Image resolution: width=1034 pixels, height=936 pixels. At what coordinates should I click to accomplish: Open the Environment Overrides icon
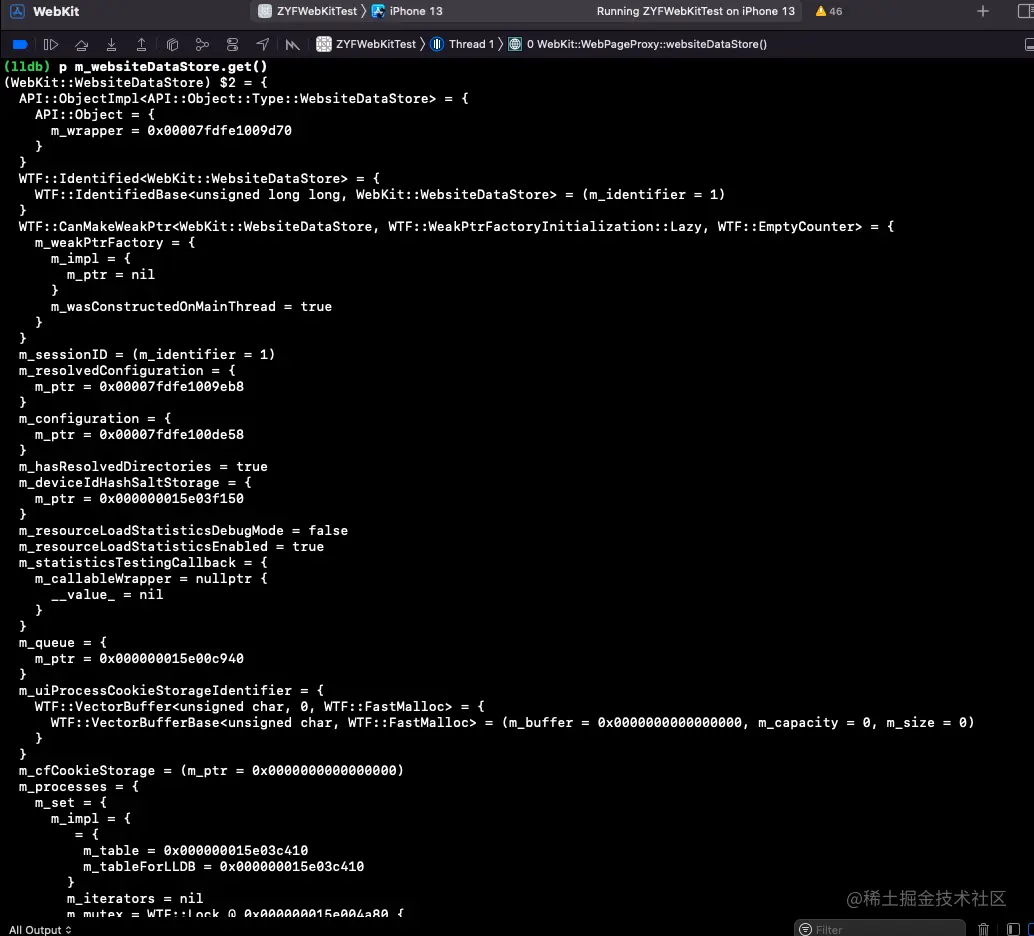click(x=232, y=44)
